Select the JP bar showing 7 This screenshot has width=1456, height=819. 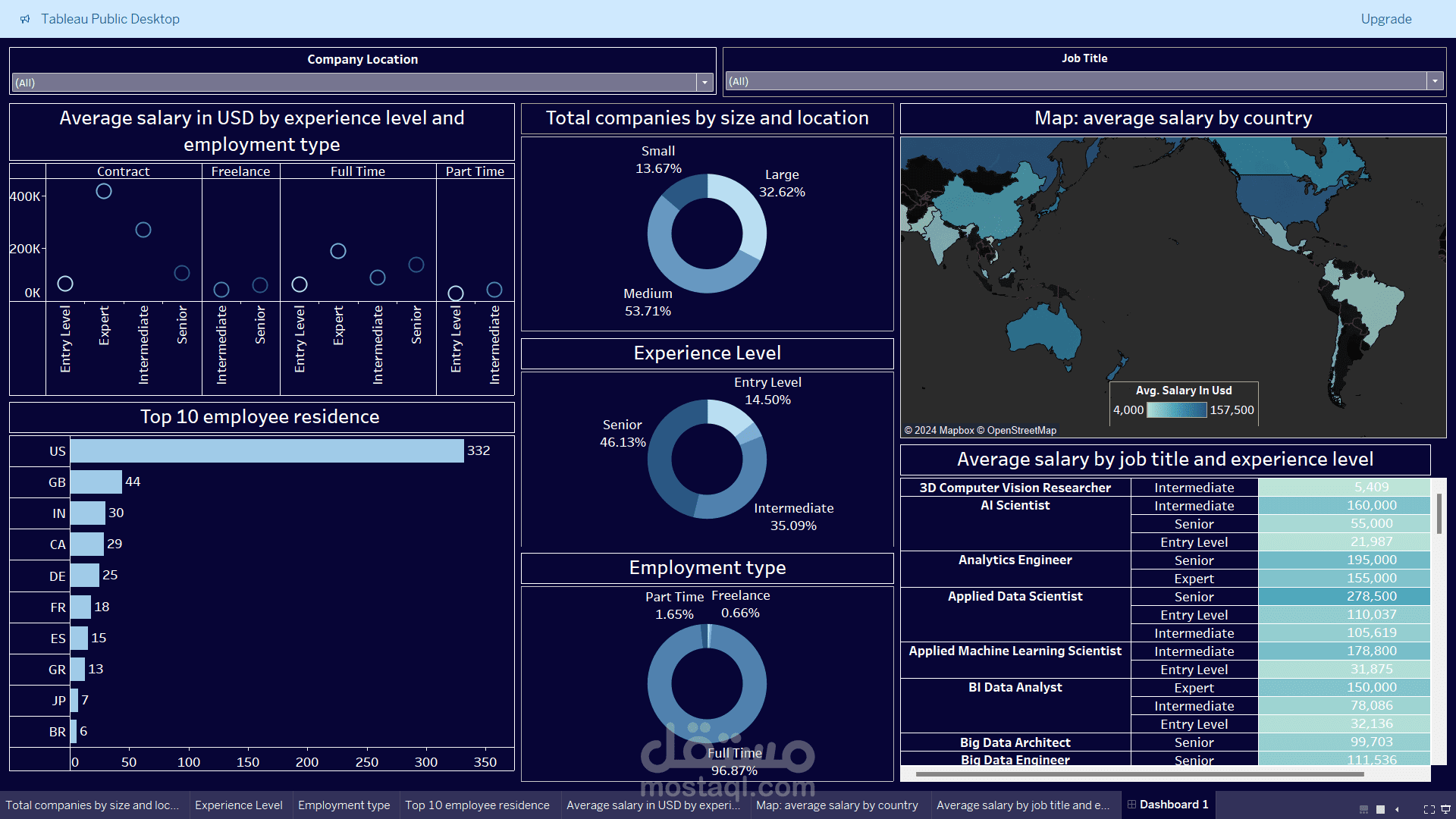pos(74,700)
